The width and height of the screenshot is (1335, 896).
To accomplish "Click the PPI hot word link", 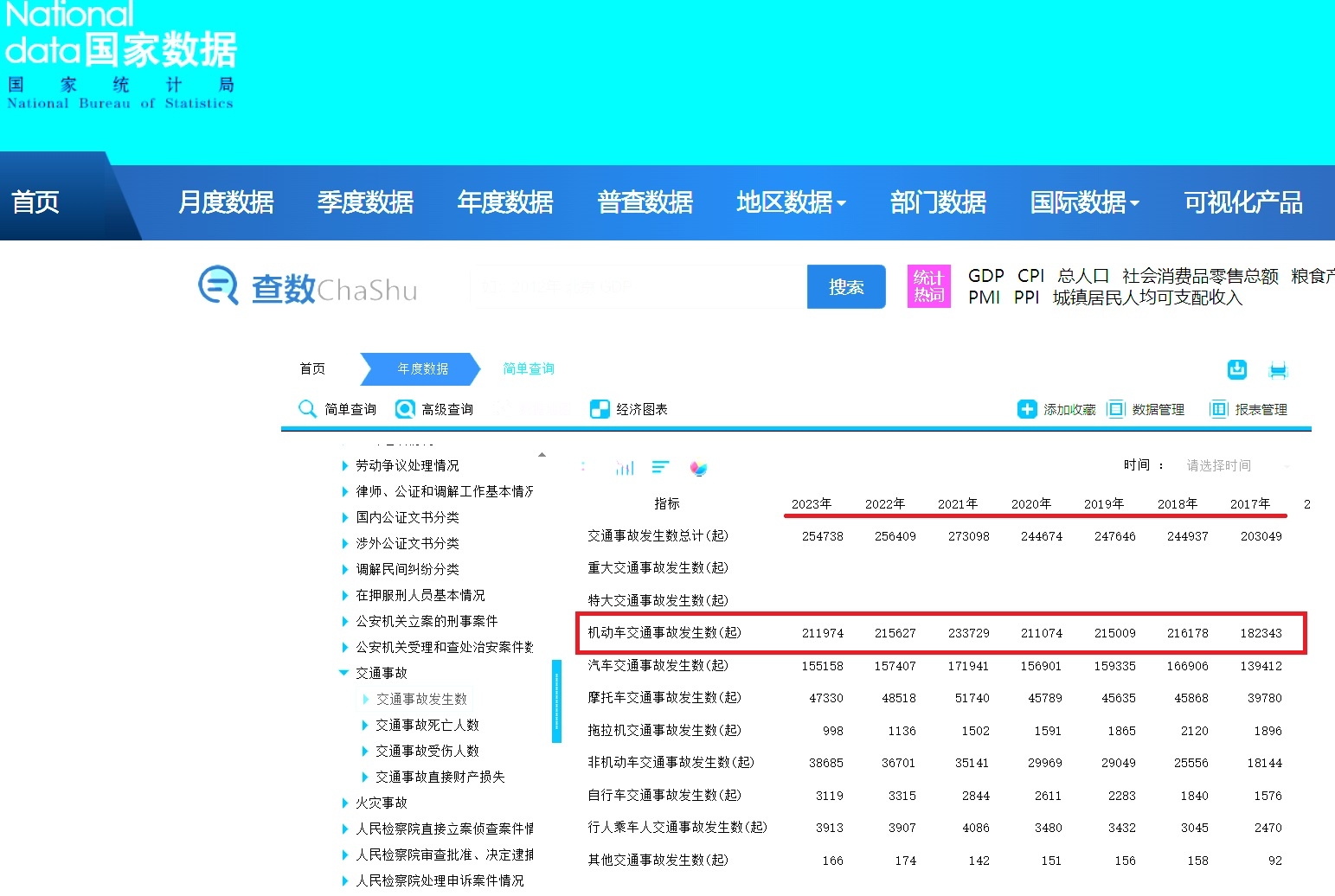I will [1026, 298].
